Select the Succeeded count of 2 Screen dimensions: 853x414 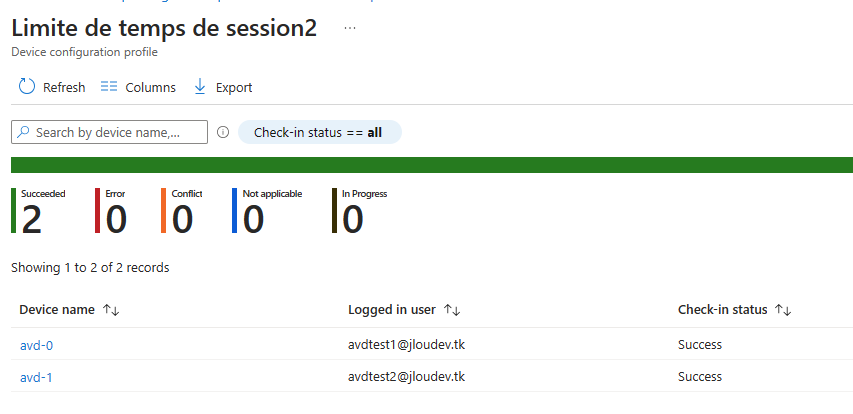[x=32, y=220]
